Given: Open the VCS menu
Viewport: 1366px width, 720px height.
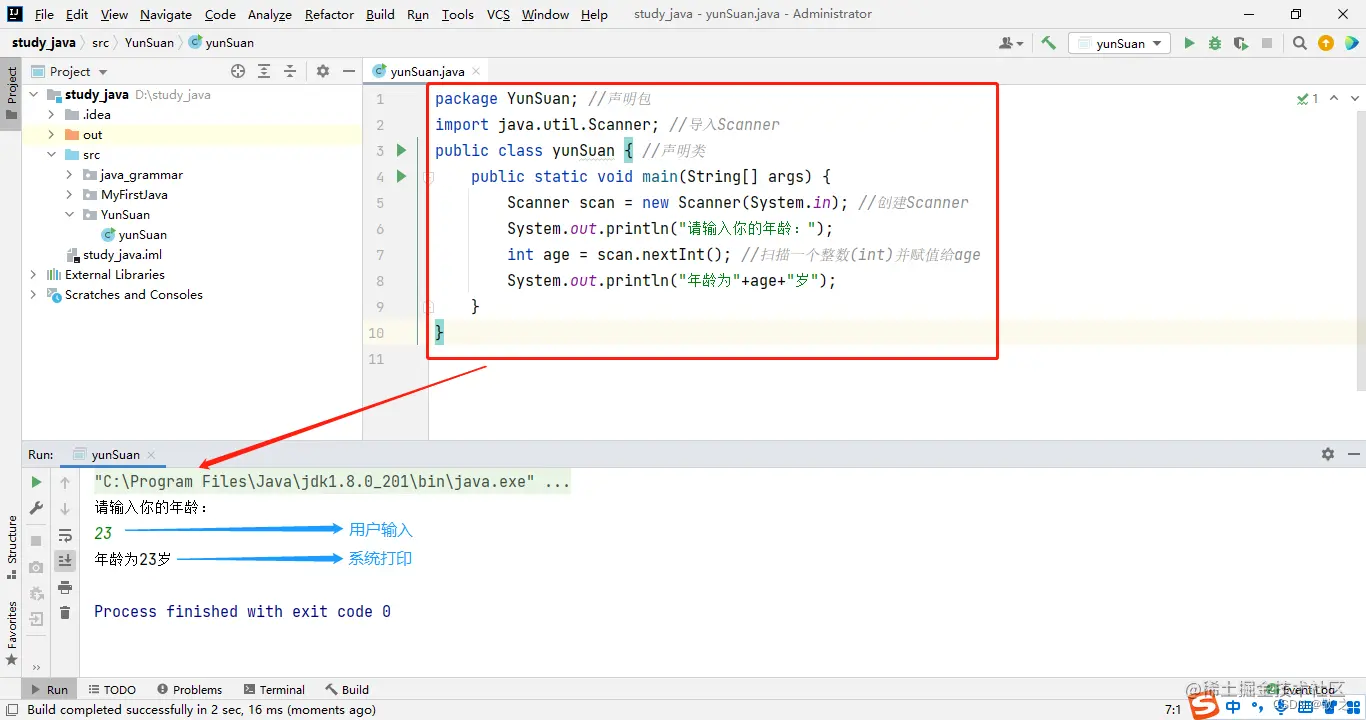Looking at the screenshot, I should (498, 14).
